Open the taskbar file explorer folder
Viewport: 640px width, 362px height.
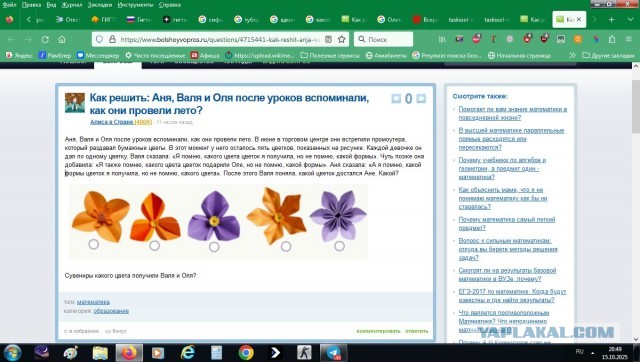point(100,352)
